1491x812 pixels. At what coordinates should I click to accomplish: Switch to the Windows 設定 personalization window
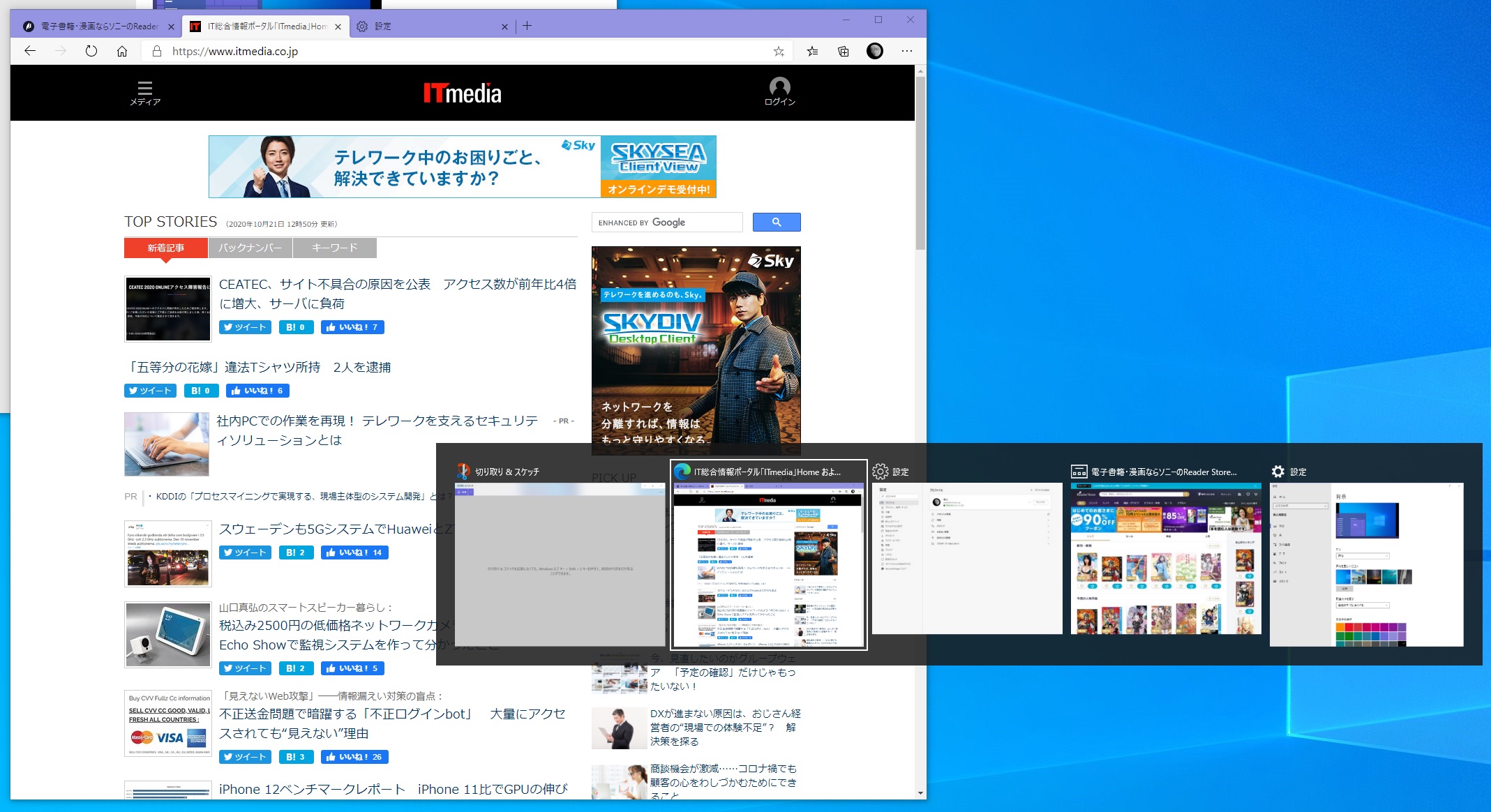click(x=1366, y=564)
